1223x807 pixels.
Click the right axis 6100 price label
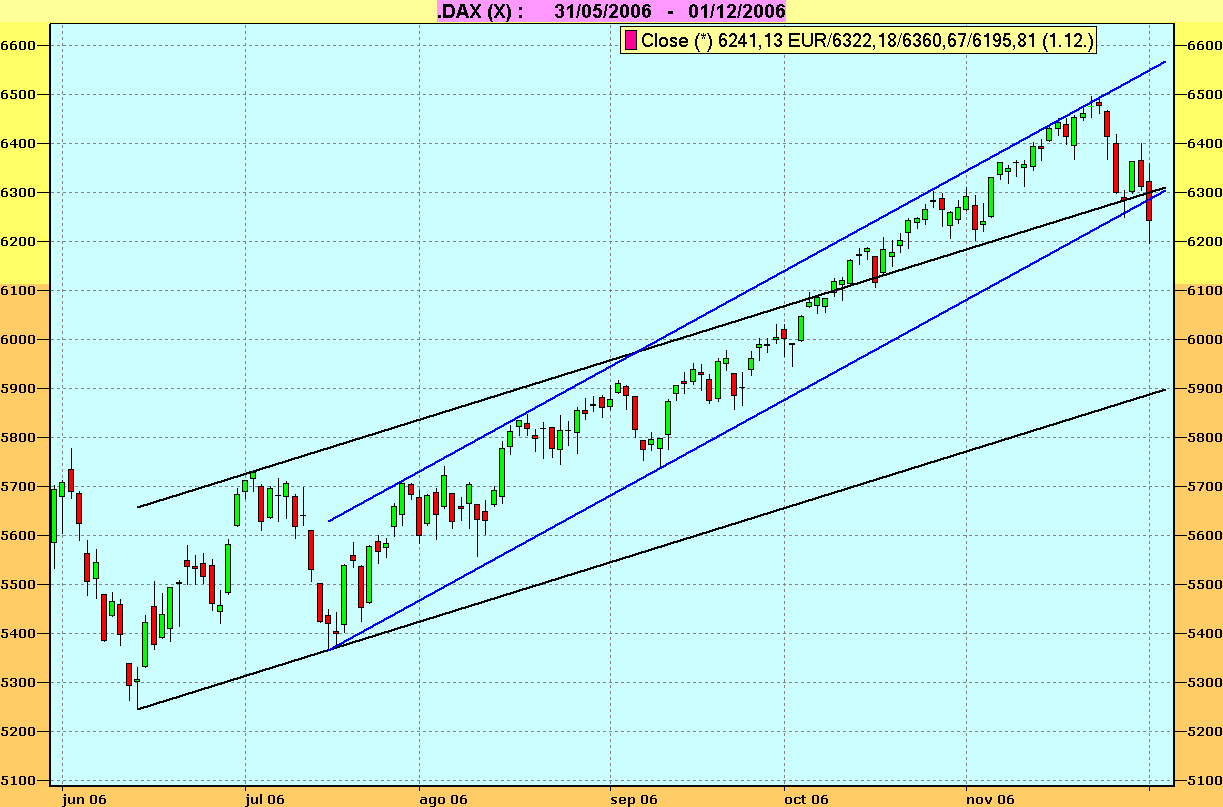tap(1204, 291)
